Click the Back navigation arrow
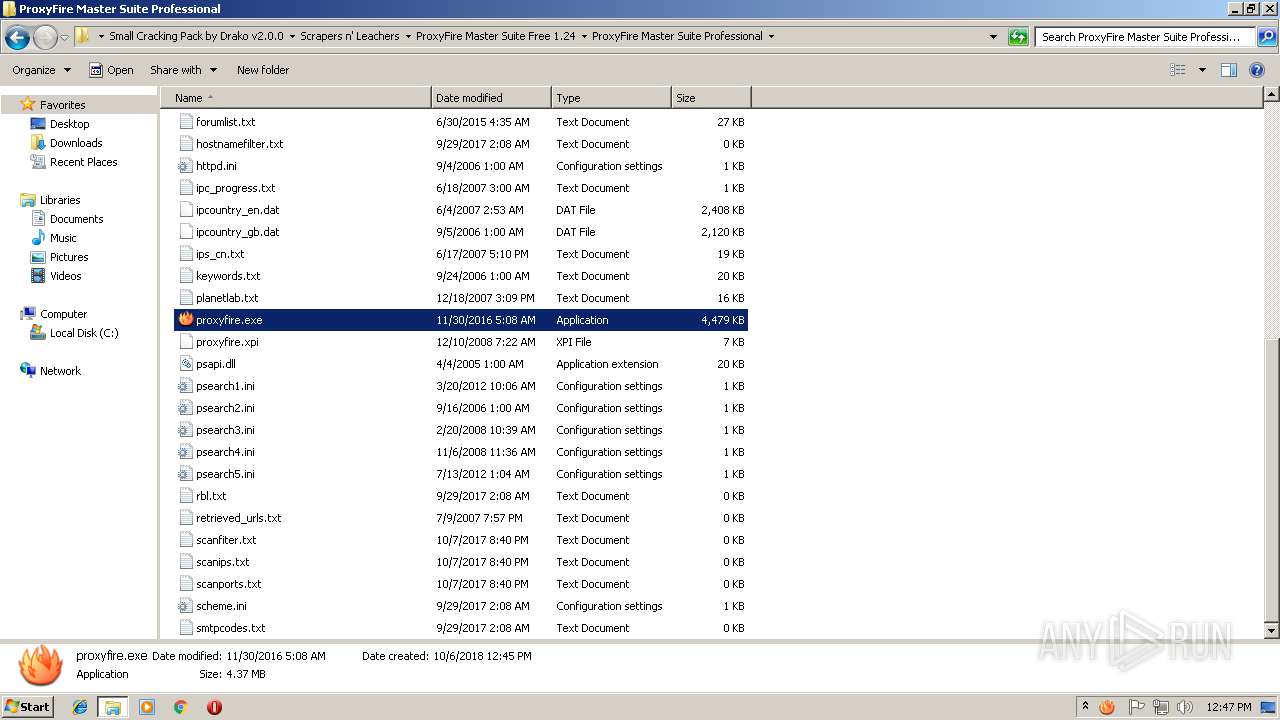Viewport: 1280px width, 720px height. click(x=17, y=37)
